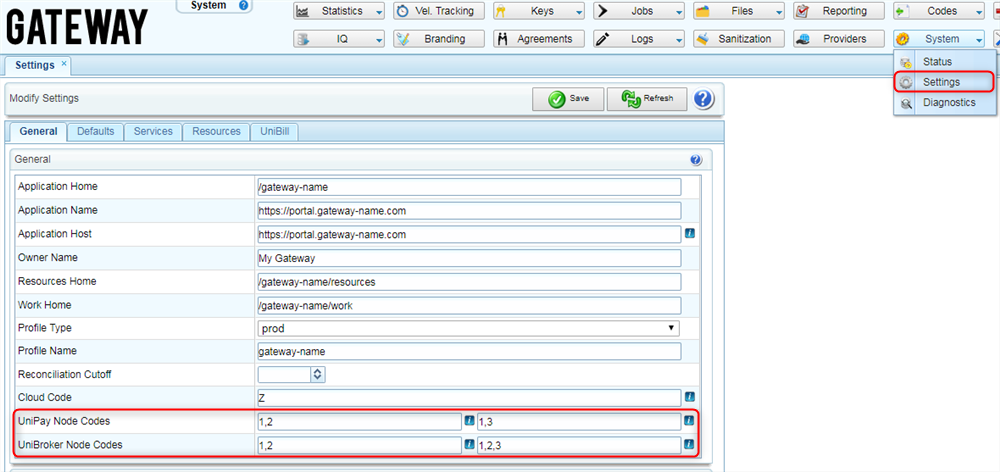The image size is (1000, 472).
Task: Click the help icon in General header
Action: coord(696,160)
